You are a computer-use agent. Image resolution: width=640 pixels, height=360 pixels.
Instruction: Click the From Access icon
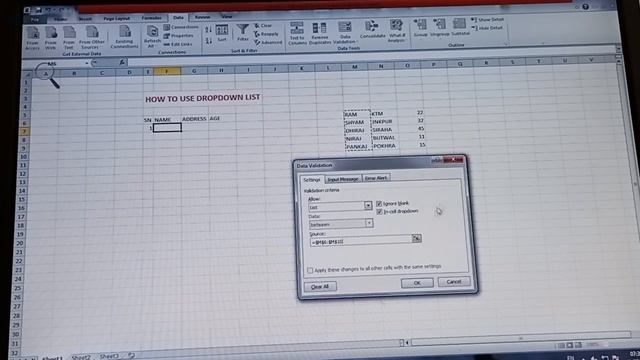pyautogui.click(x=33, y=38)
